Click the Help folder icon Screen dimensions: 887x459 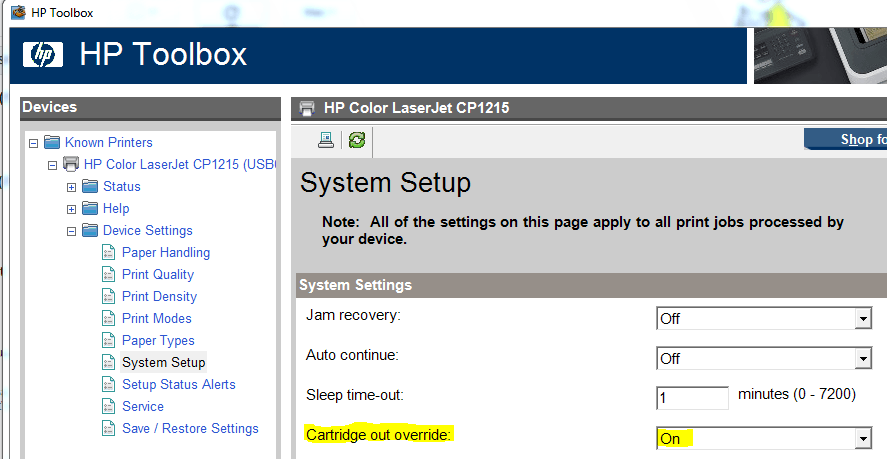(90, 208)
